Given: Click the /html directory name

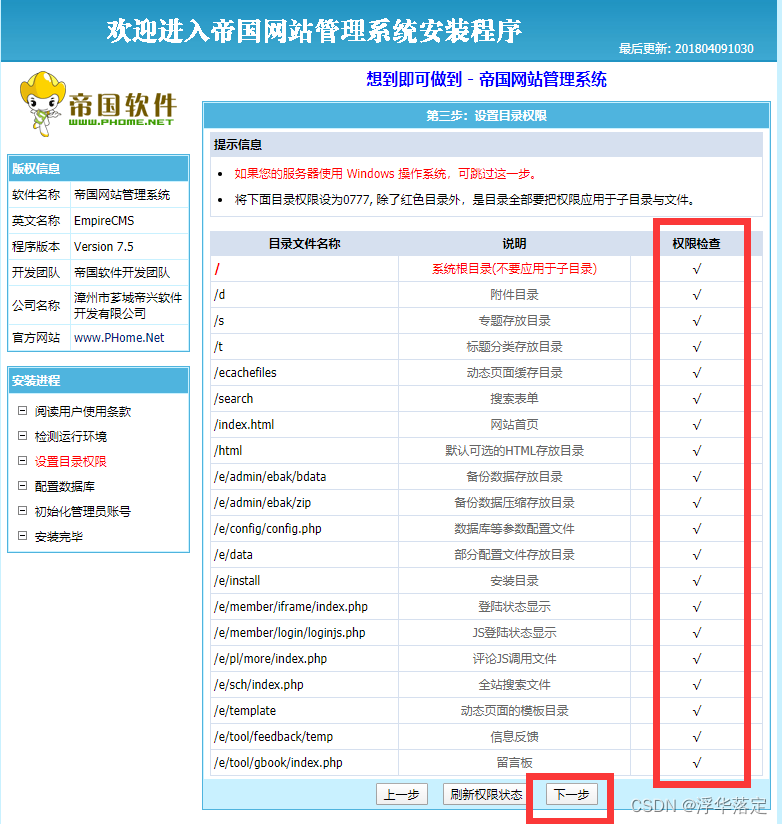Looking at the screenshot, I should (228, 451).
